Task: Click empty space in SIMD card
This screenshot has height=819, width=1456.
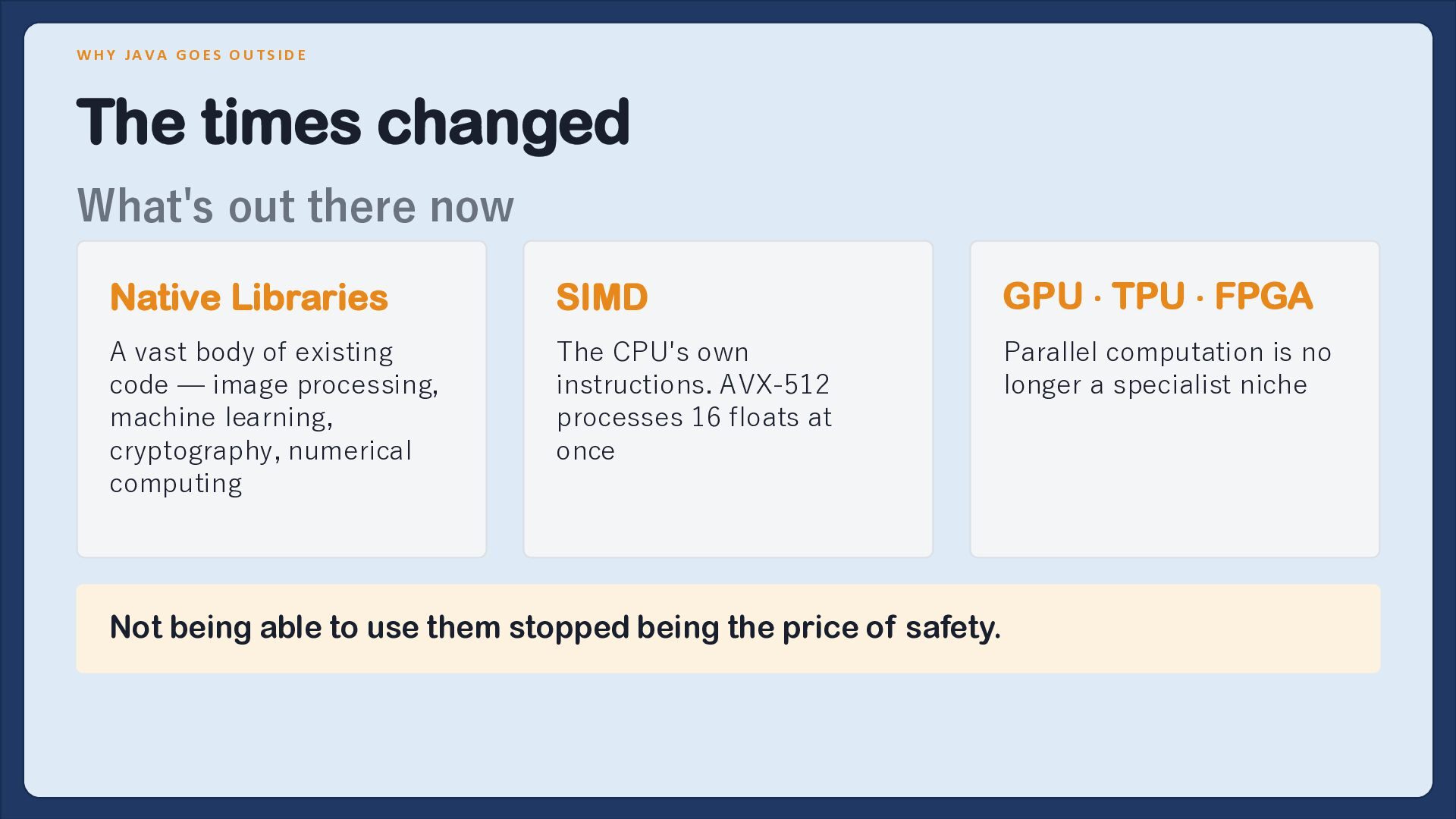Action: click(728, 512)
